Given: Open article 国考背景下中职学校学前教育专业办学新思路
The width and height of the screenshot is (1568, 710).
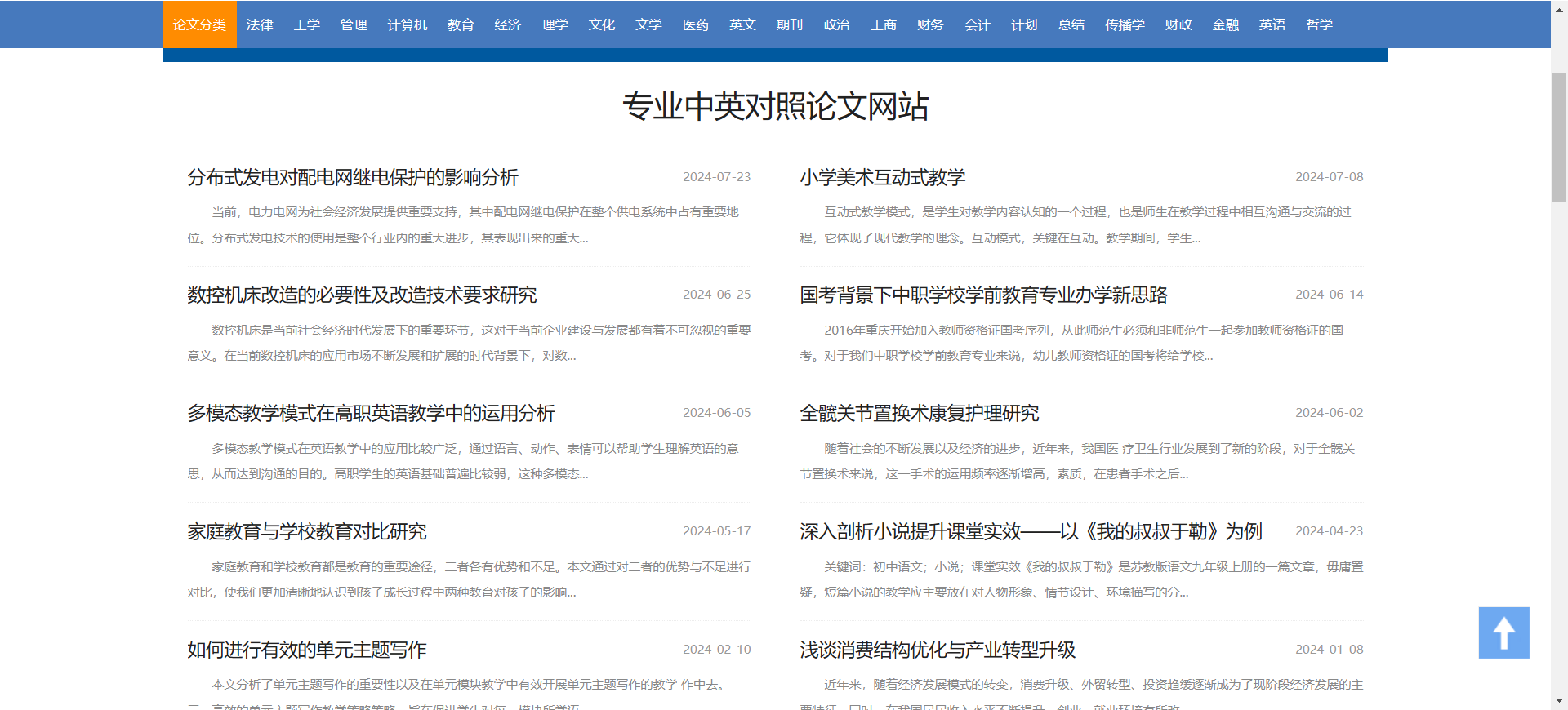Looking at the screenshot, I should pos(984,295).
